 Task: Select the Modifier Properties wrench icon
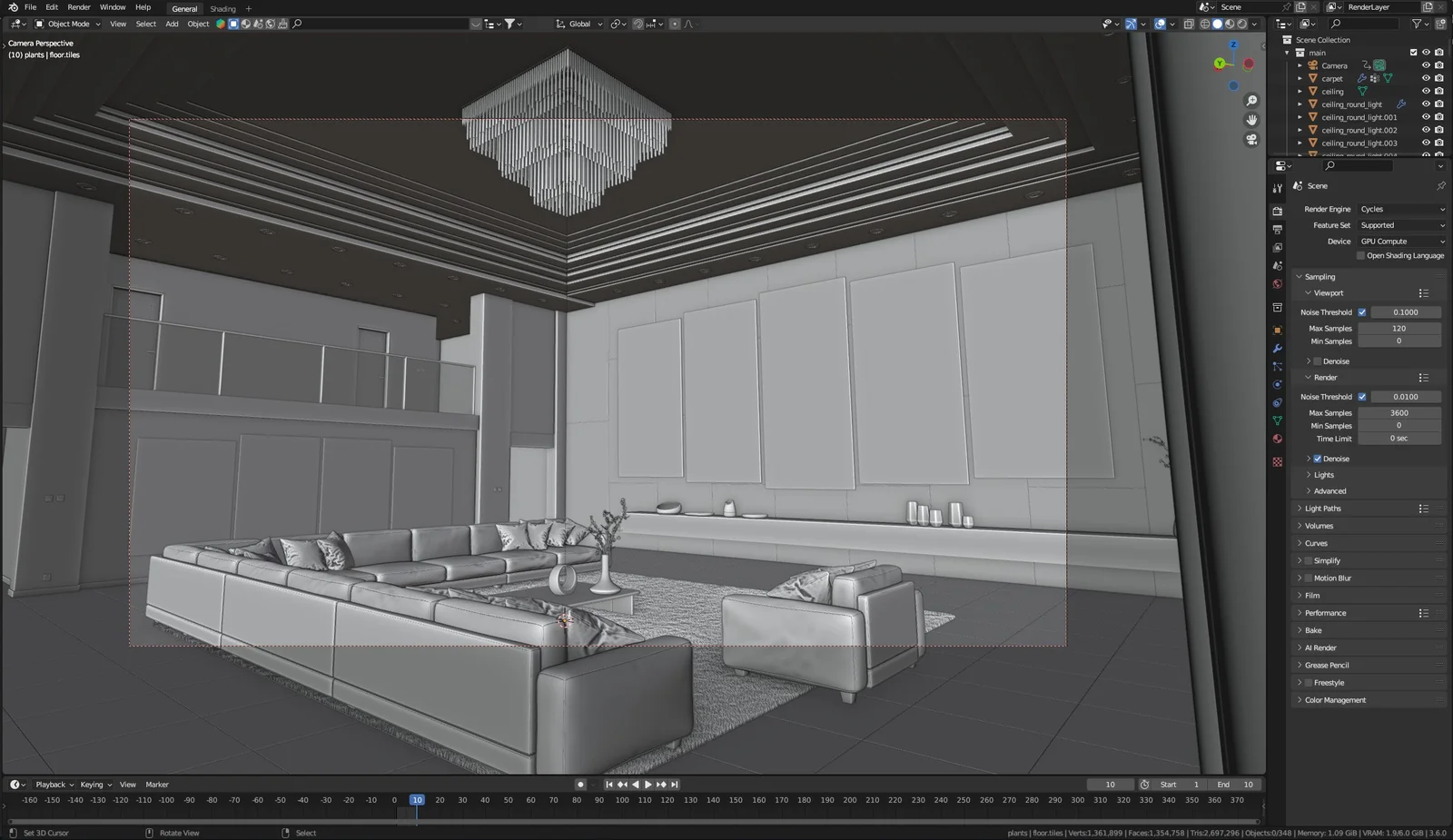click(x=1277, y=350)
